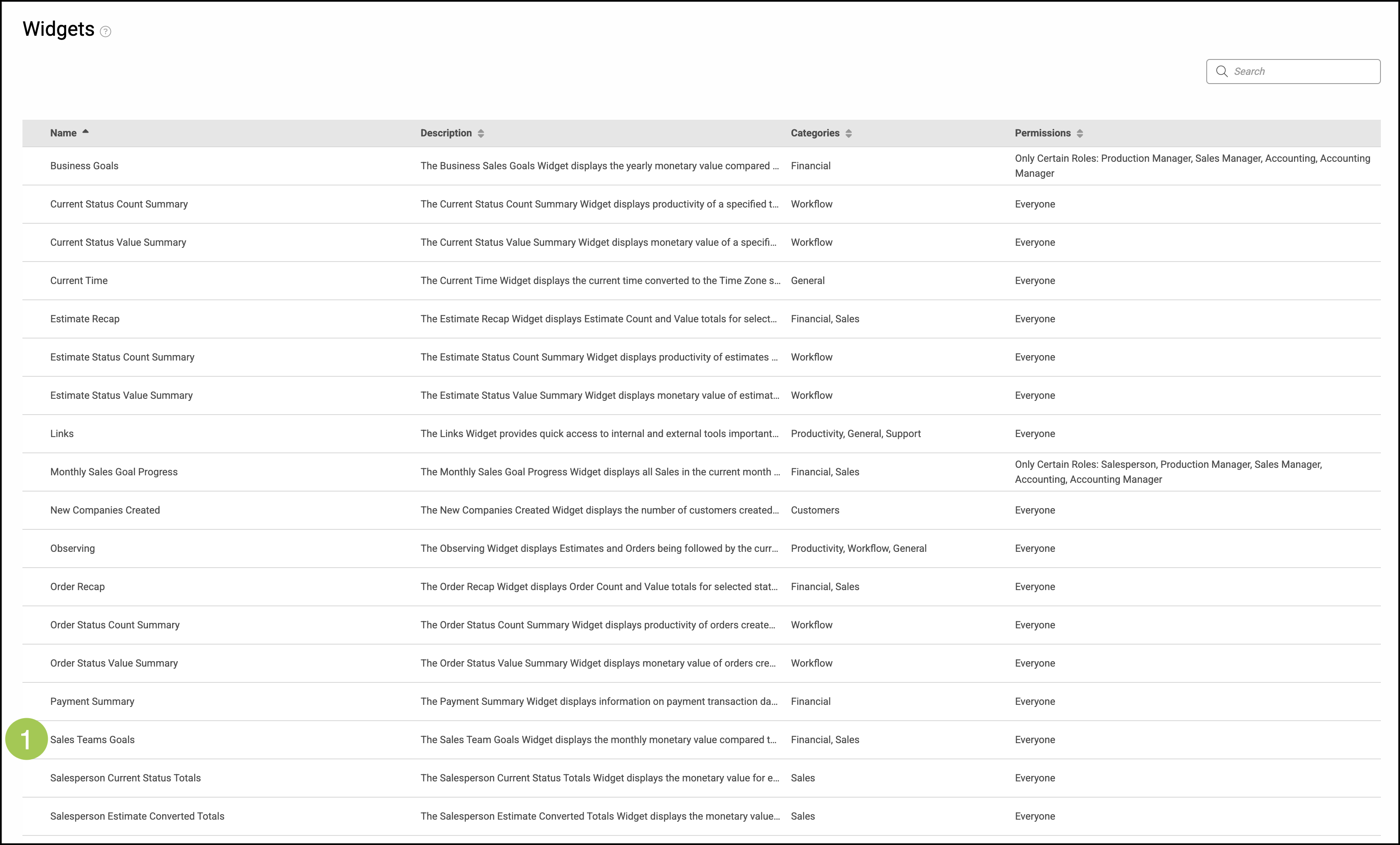The height and width of the screenshot is (845, 1400).
Task: Click the Categories column sort arrows
Action: tap(848, 133)
